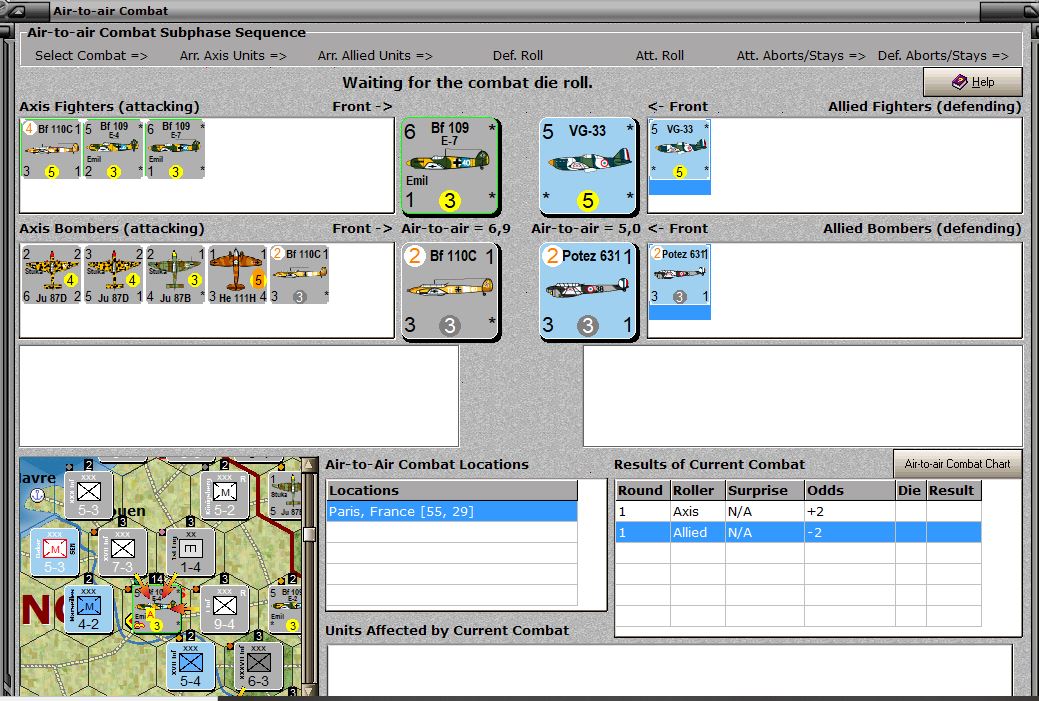
Task: Click the Def. Aborts/Stays subphase label
Action: (943, 56)
